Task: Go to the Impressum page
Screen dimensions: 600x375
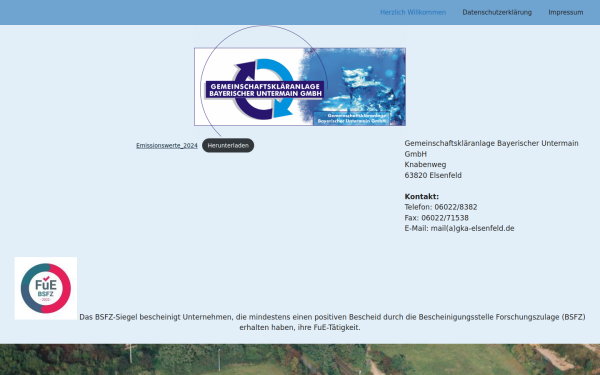Action: coord(566,12)
